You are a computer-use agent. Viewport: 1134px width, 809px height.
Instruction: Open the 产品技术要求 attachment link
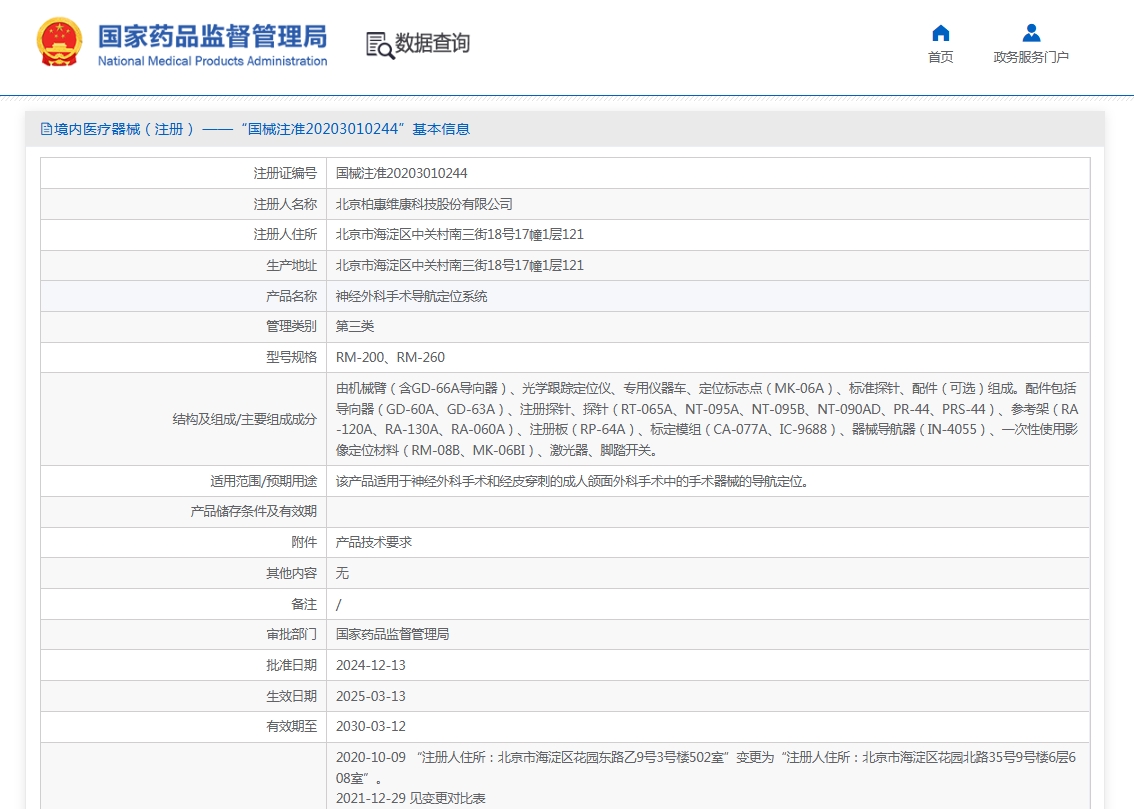374,542
